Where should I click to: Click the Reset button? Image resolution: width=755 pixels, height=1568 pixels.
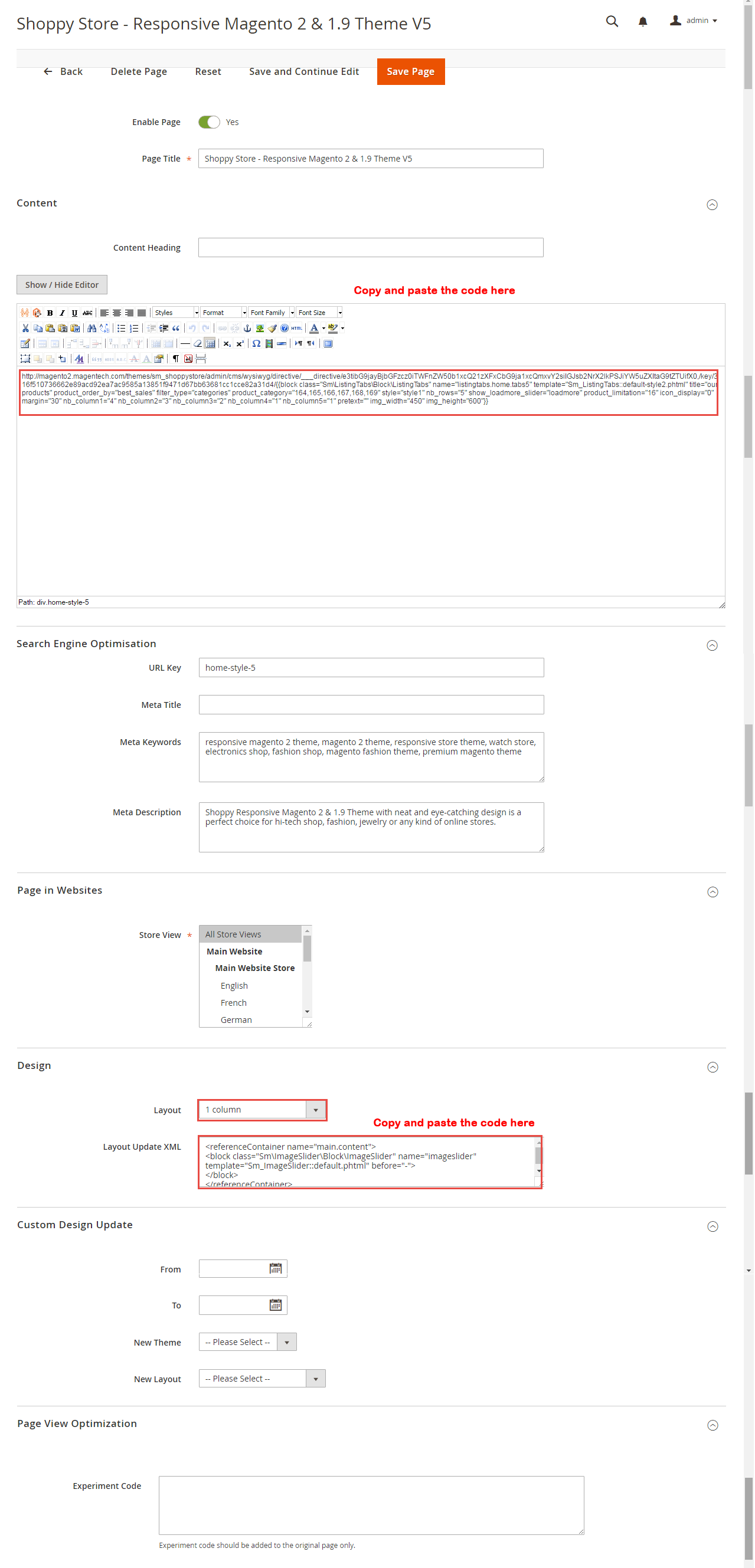208,71
